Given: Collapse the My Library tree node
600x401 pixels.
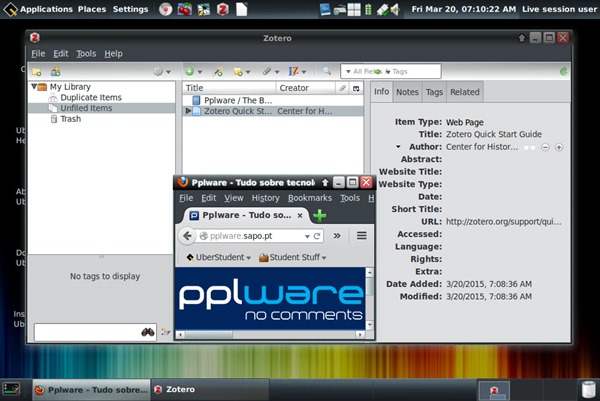Looking at the screenshot, I should click(34, 86).
